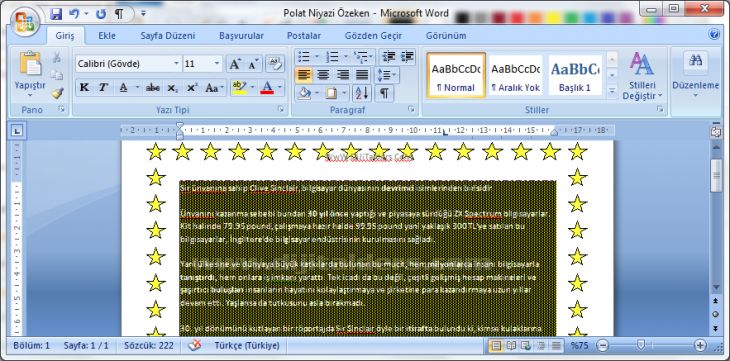Decrease paragraph indent

click(388, 57)
